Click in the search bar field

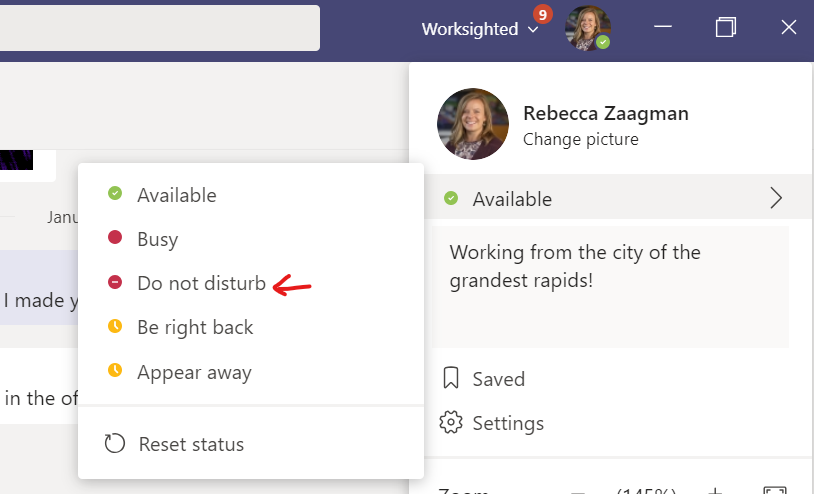click(x=159, y=28)
